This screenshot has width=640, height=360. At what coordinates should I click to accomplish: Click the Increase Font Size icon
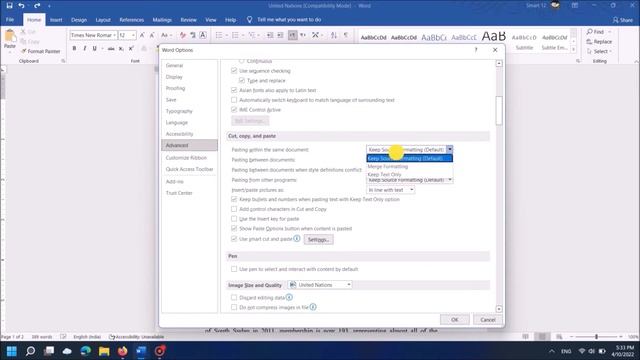pos(142,36)
